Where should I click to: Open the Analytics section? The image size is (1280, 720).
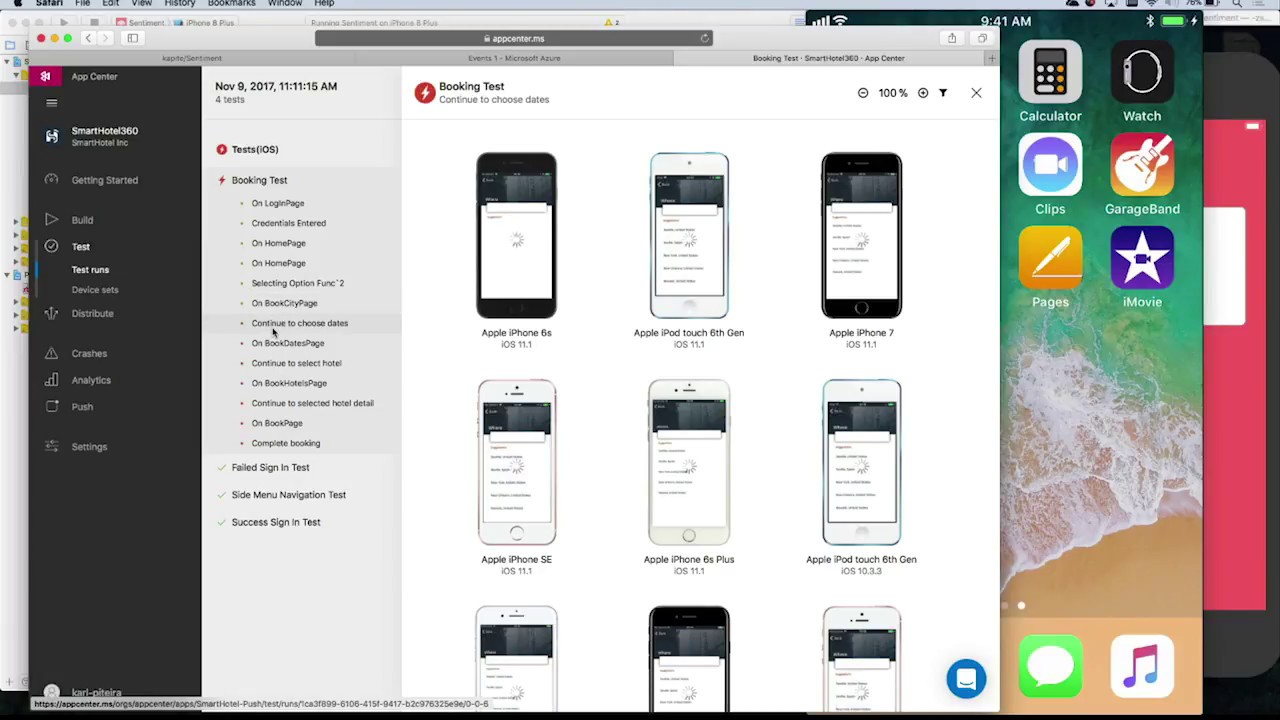(91, 380)
